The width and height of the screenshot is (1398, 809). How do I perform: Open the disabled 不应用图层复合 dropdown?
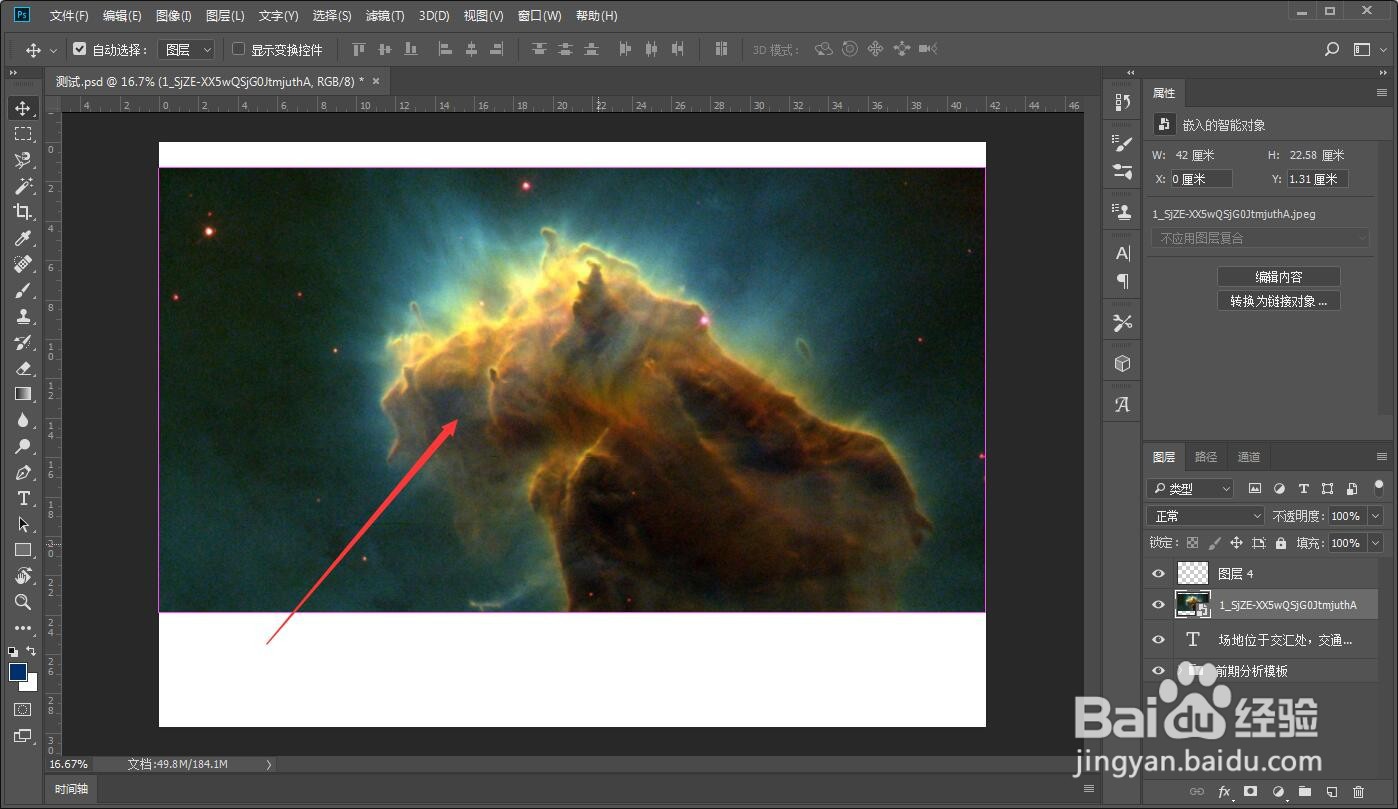click(1260, 238)
